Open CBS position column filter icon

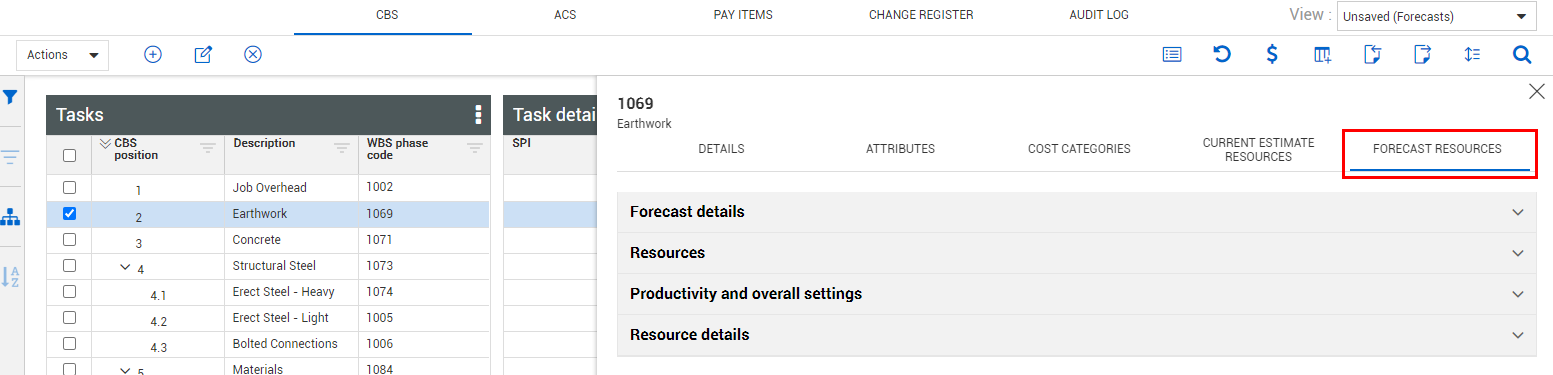coord(208,148)
